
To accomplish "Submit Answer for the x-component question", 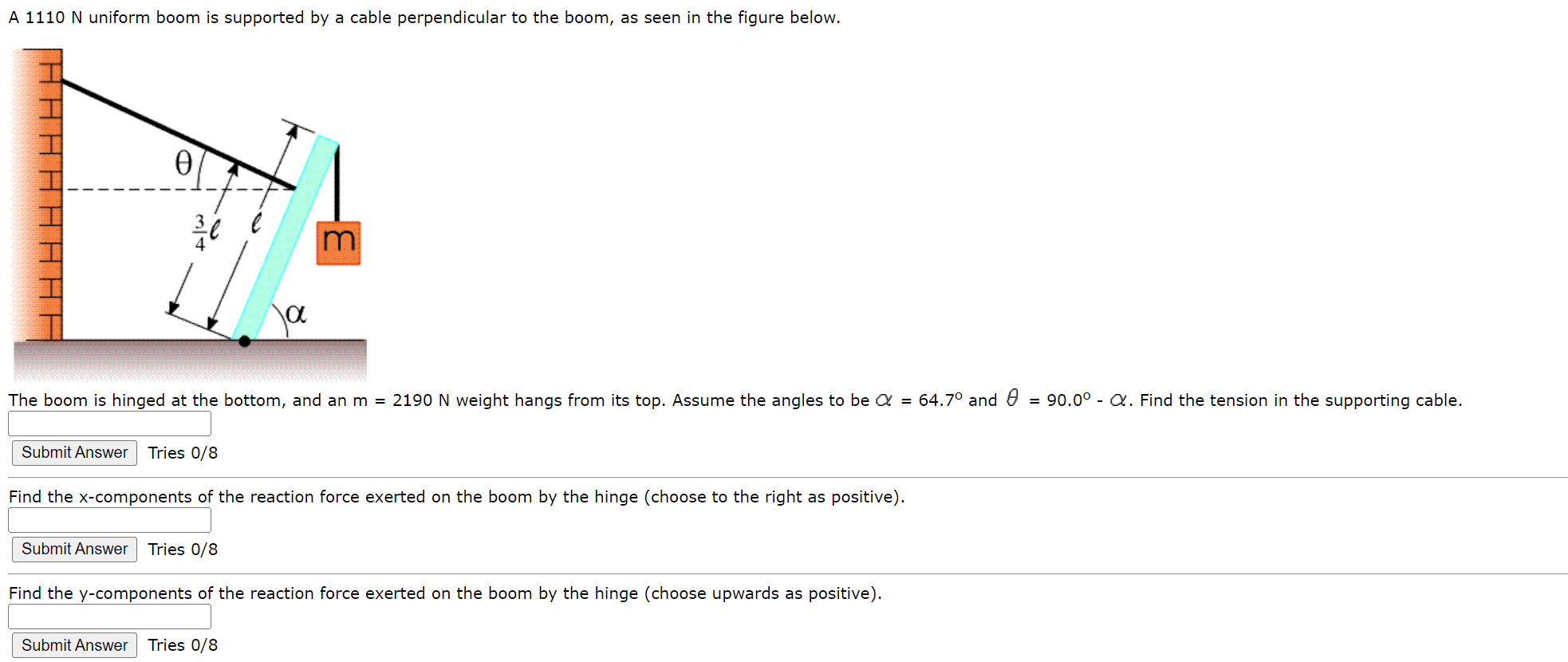I will click(x=73, y=549).
